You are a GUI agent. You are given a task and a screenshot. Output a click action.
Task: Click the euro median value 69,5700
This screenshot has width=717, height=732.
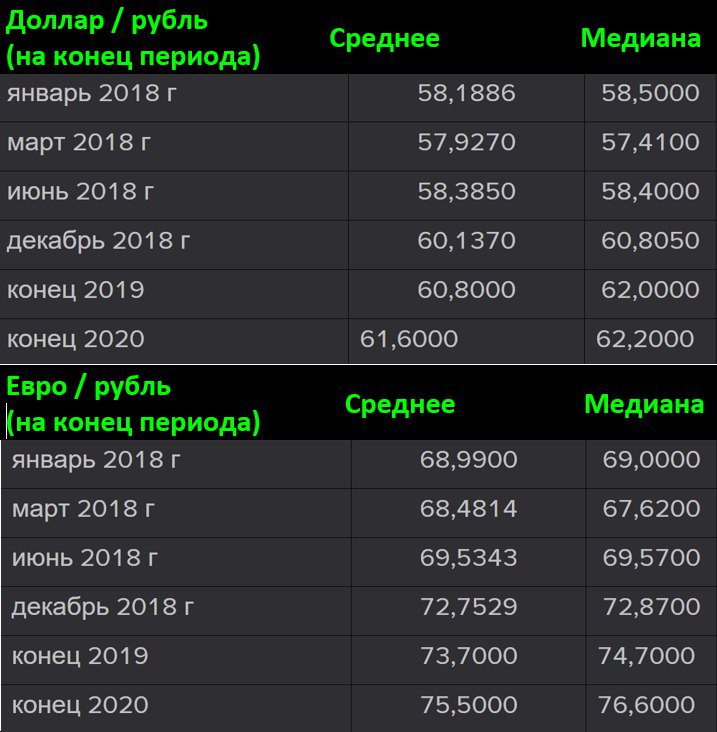point(651,558)
